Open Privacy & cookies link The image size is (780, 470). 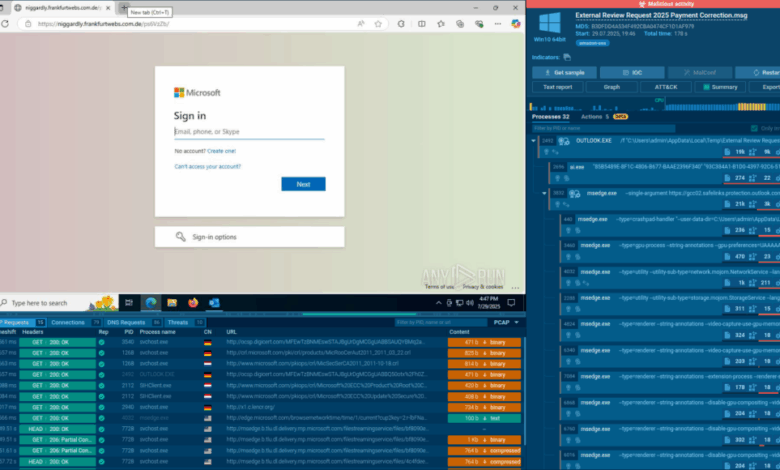(x=483, y=287)
